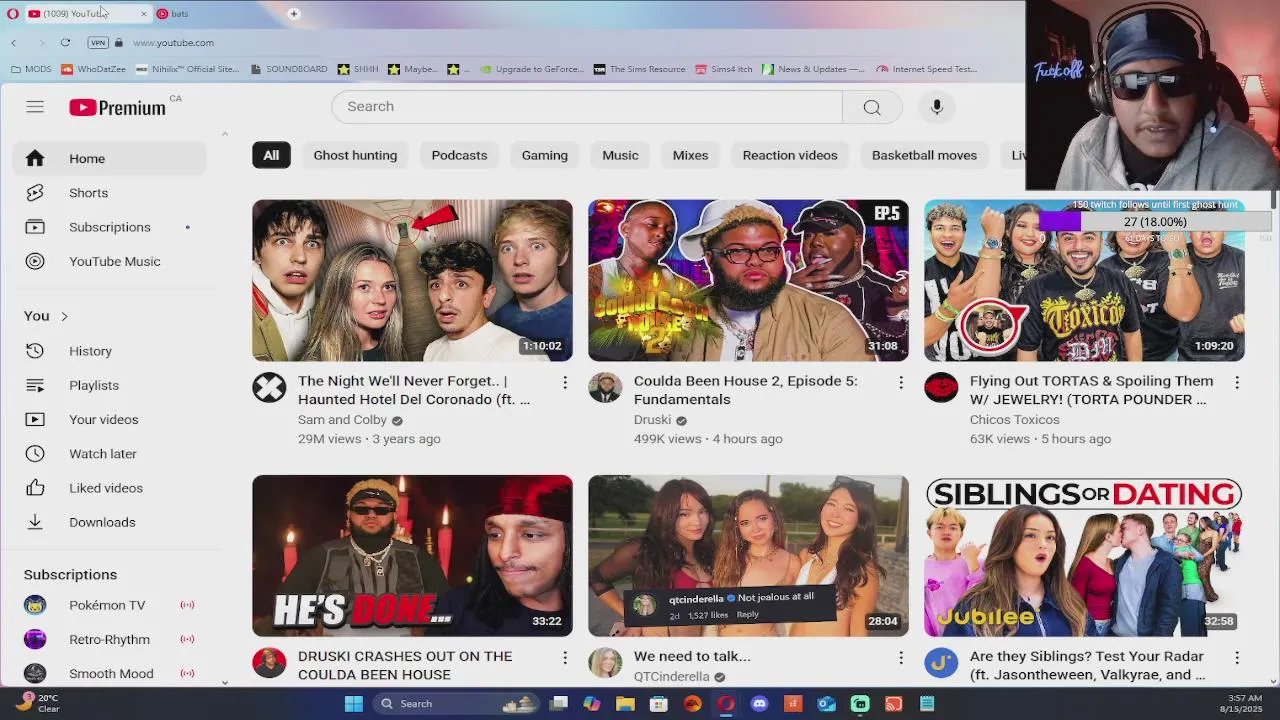The image size is (1280, 720).
Task: Open QTCinderella channel name link
Action: pos(672,677)
